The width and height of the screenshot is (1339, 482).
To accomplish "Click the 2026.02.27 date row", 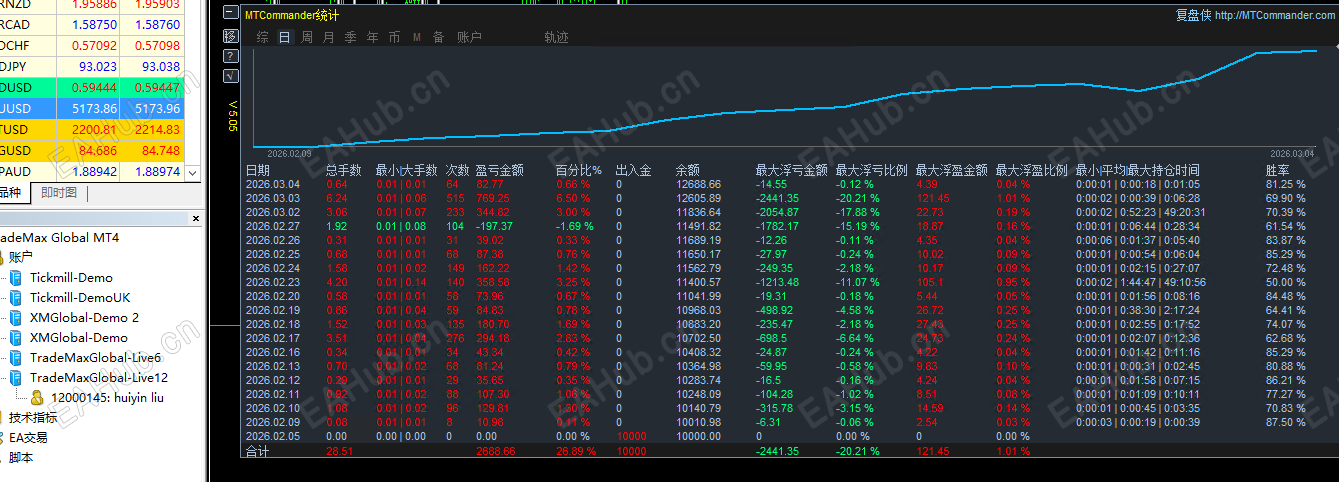I will click(x=273, y=226).
